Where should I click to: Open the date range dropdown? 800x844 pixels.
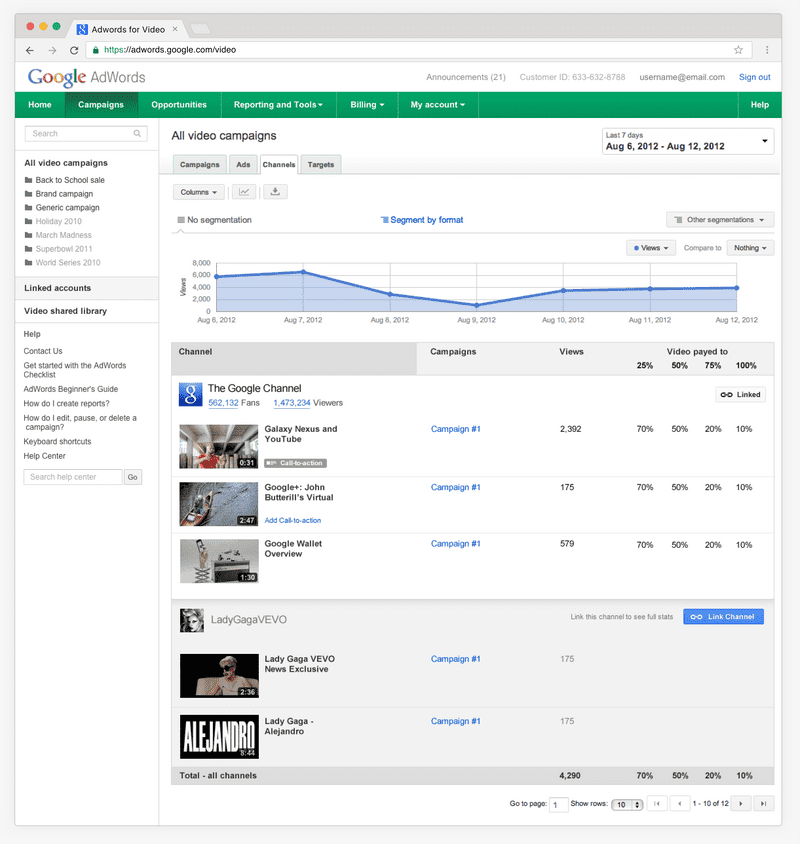pyautogui.click(x=687, y=141)
